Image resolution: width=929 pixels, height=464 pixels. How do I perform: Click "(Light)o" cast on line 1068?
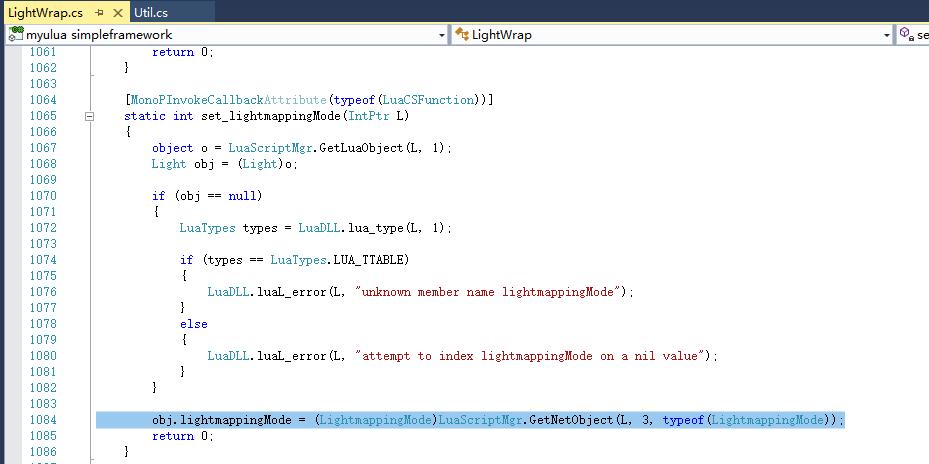point(265,164)
